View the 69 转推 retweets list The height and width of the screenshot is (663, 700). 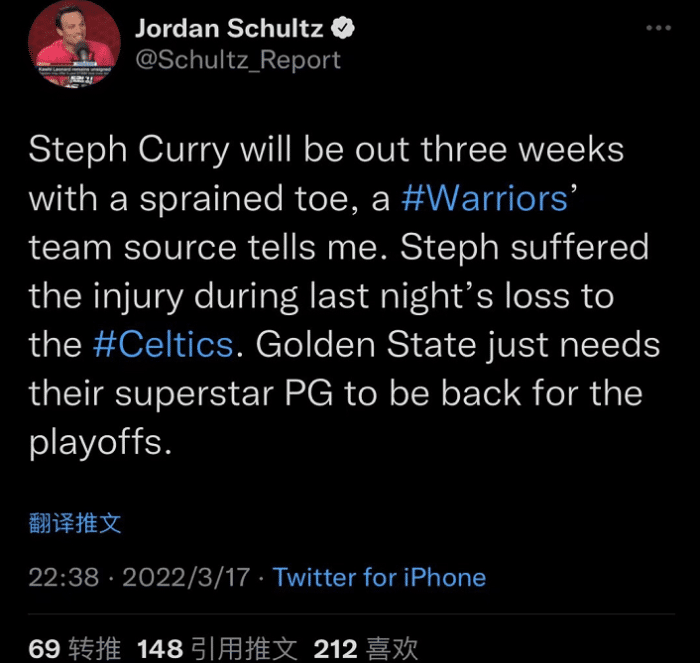tap(75, 648)
